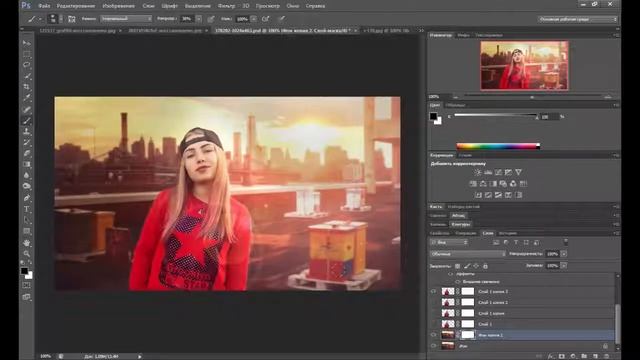Open the brush flow dropdown arrow
The image size is (640, 360).
(254, 19)
